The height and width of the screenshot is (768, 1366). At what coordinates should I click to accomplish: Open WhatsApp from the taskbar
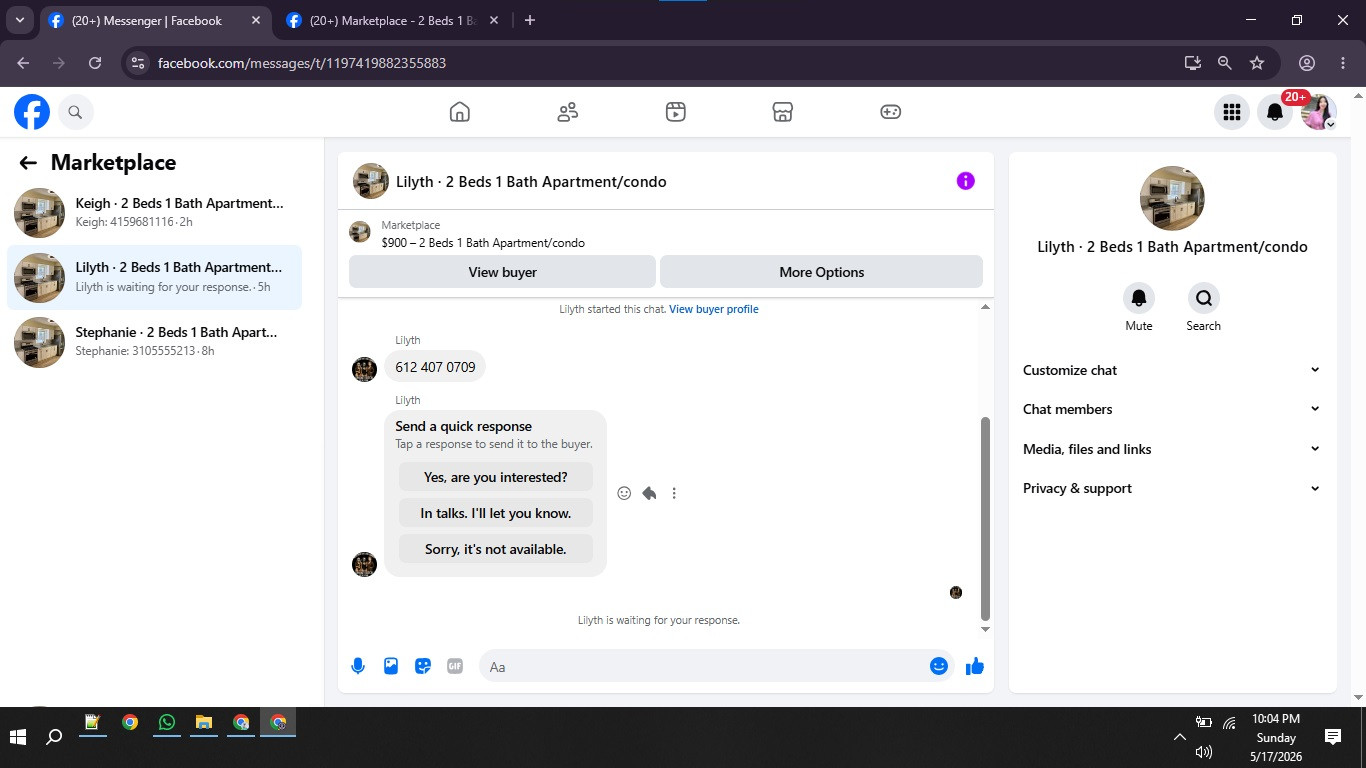[166, 723]
